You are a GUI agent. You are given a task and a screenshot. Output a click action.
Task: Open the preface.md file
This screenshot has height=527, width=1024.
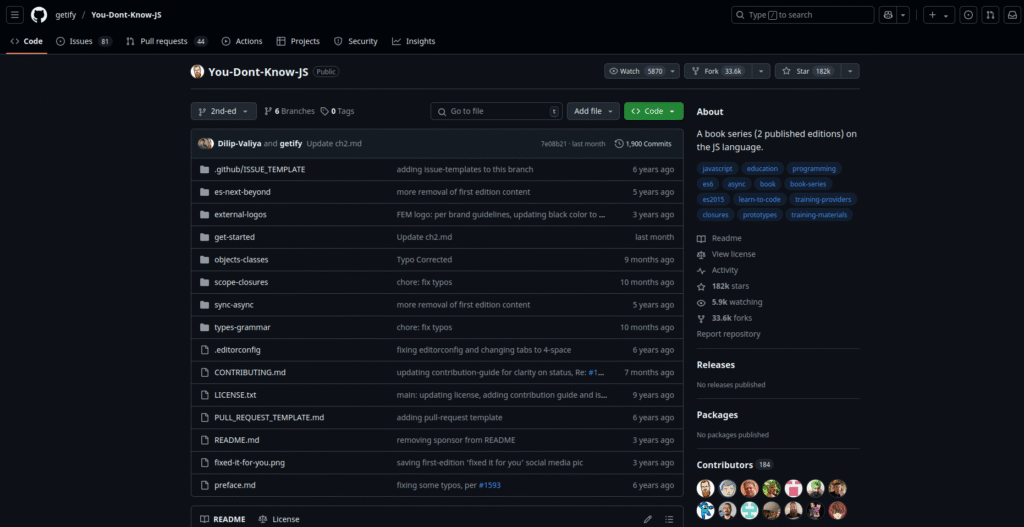click(x=235, y=485)
